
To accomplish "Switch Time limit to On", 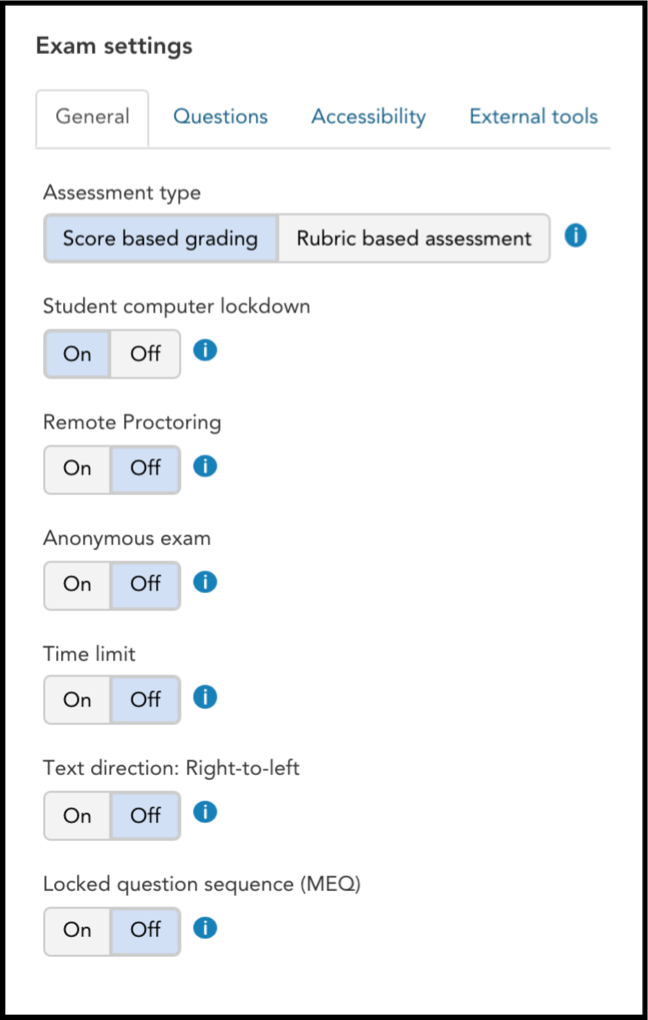I will click(x=77, y=700).
